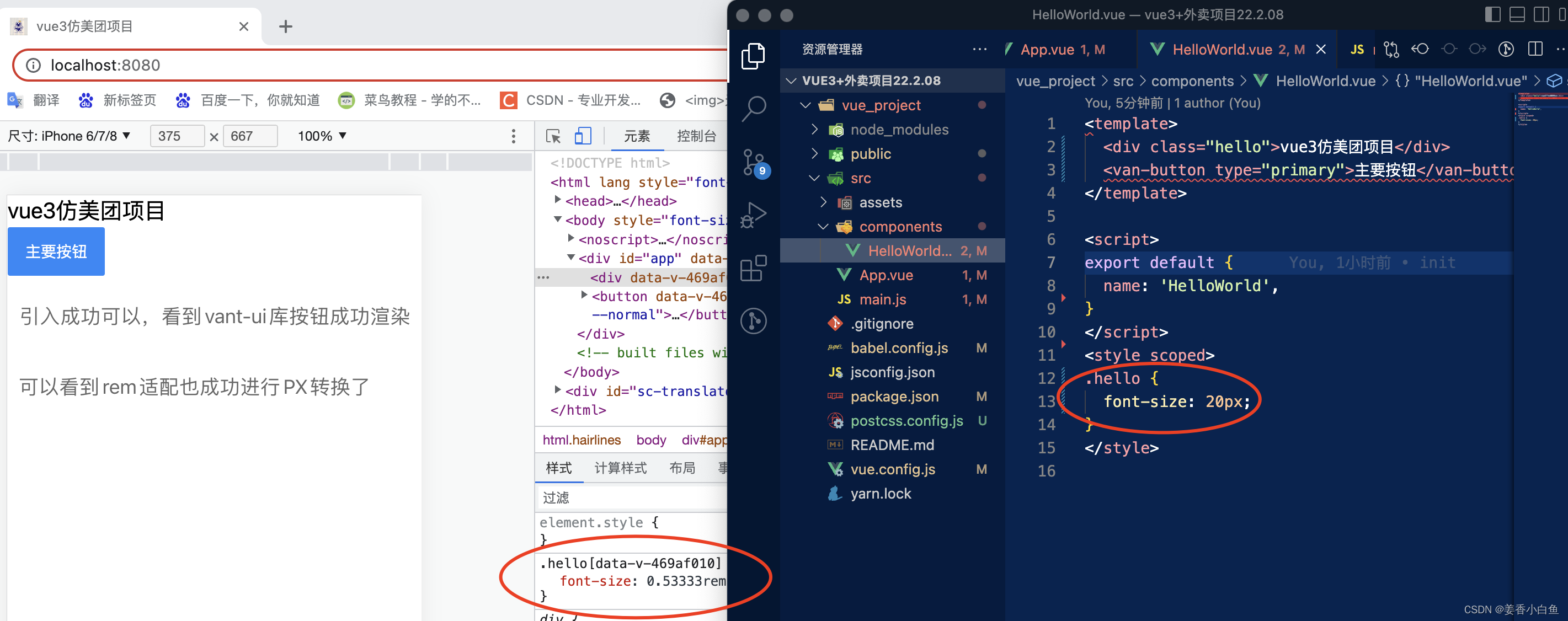Click the site info icon in address bar
This screenshot has height=621, width=1568.
(x=33, y=65)
